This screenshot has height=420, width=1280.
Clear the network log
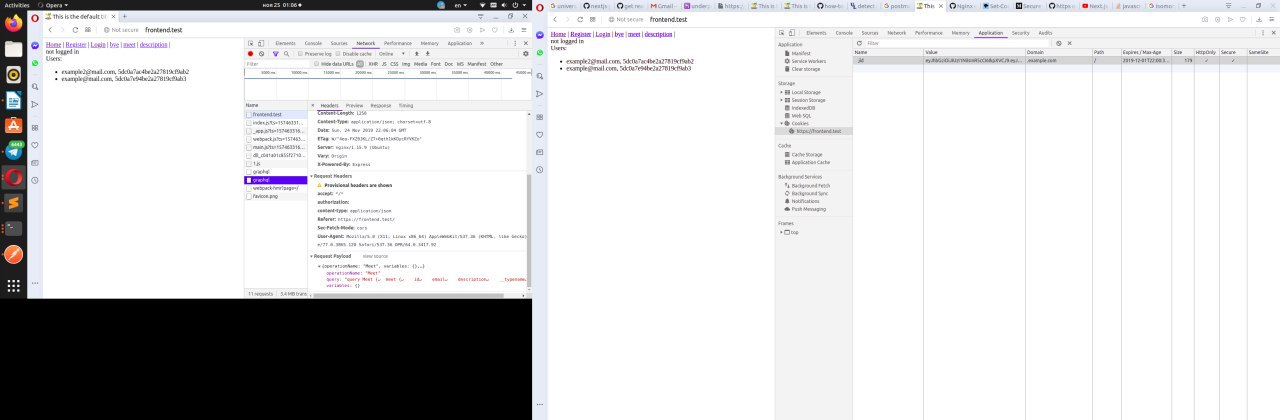pos(260,54)
